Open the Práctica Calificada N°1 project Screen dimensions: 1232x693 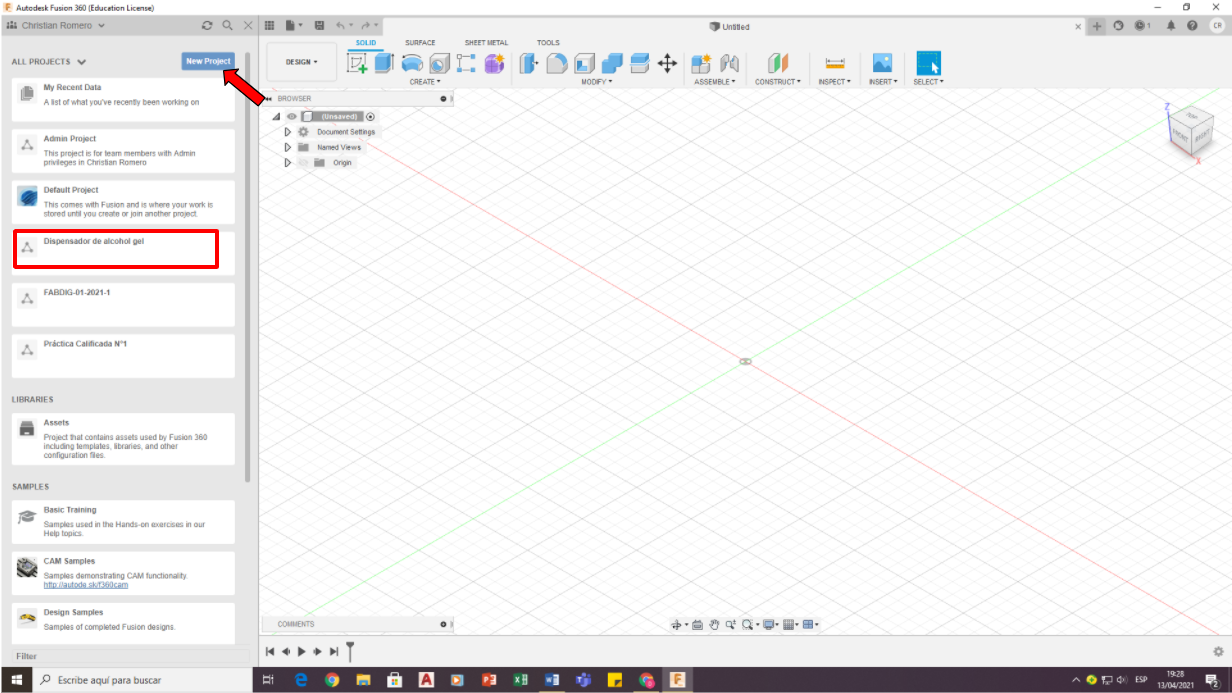[125, 356]
